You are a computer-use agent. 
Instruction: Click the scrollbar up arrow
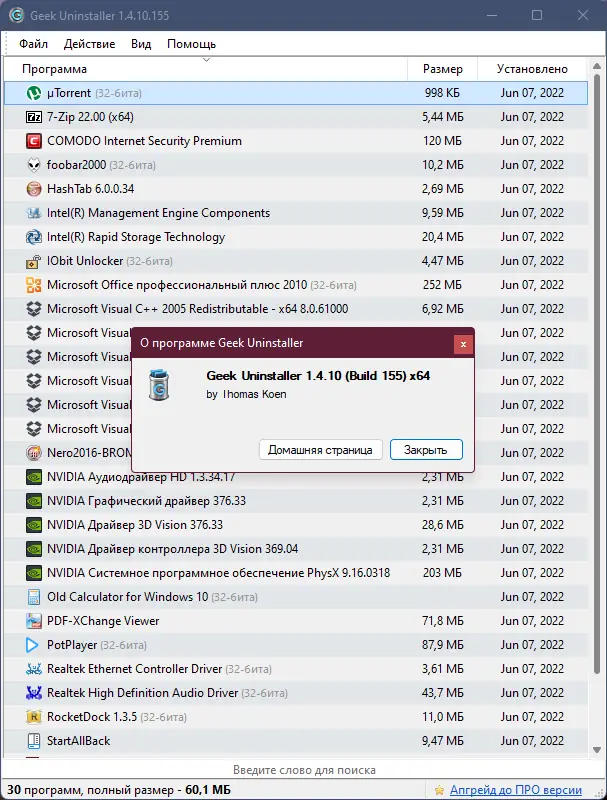(596, 66)
